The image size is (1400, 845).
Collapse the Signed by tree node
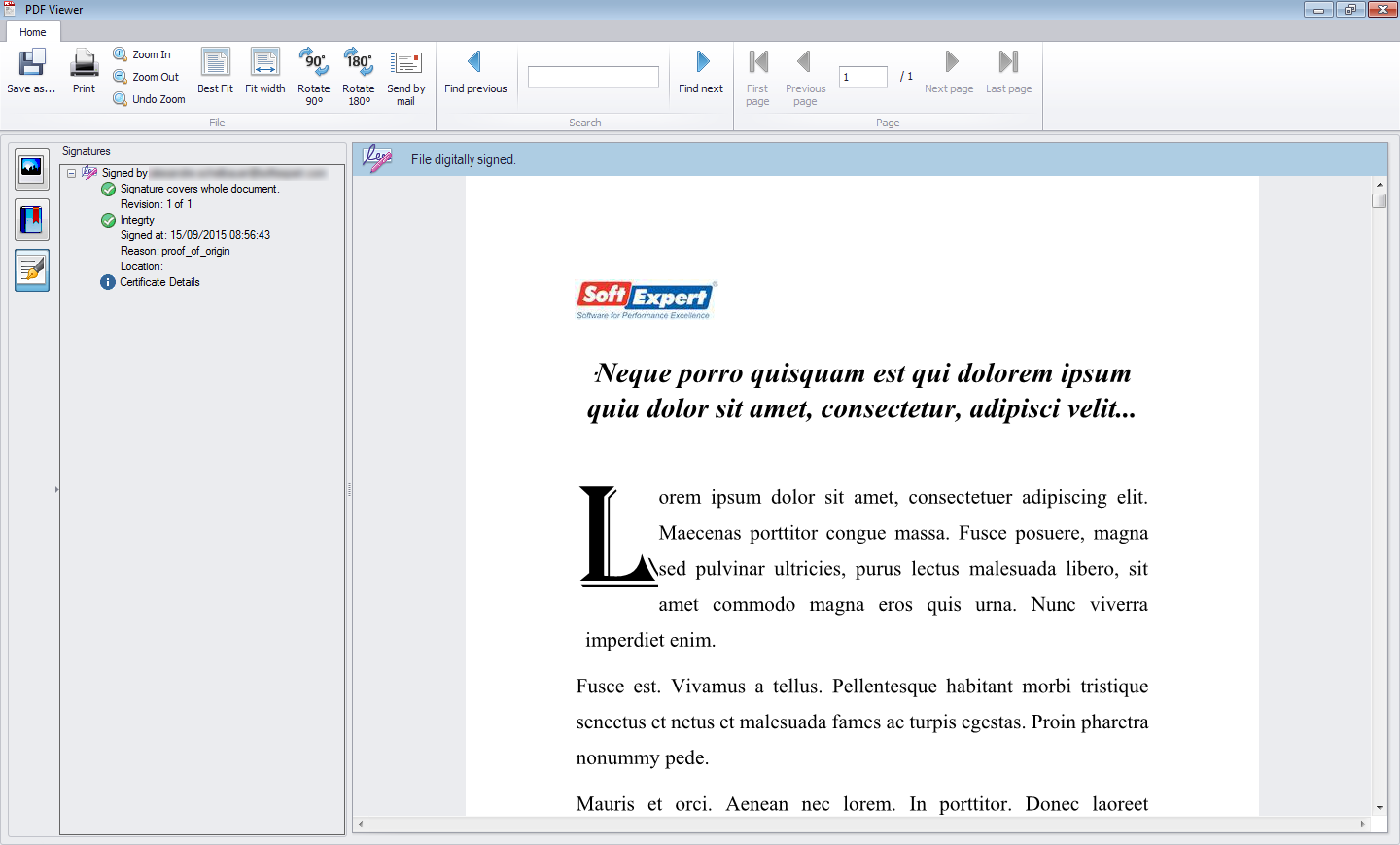click(71, 173)
